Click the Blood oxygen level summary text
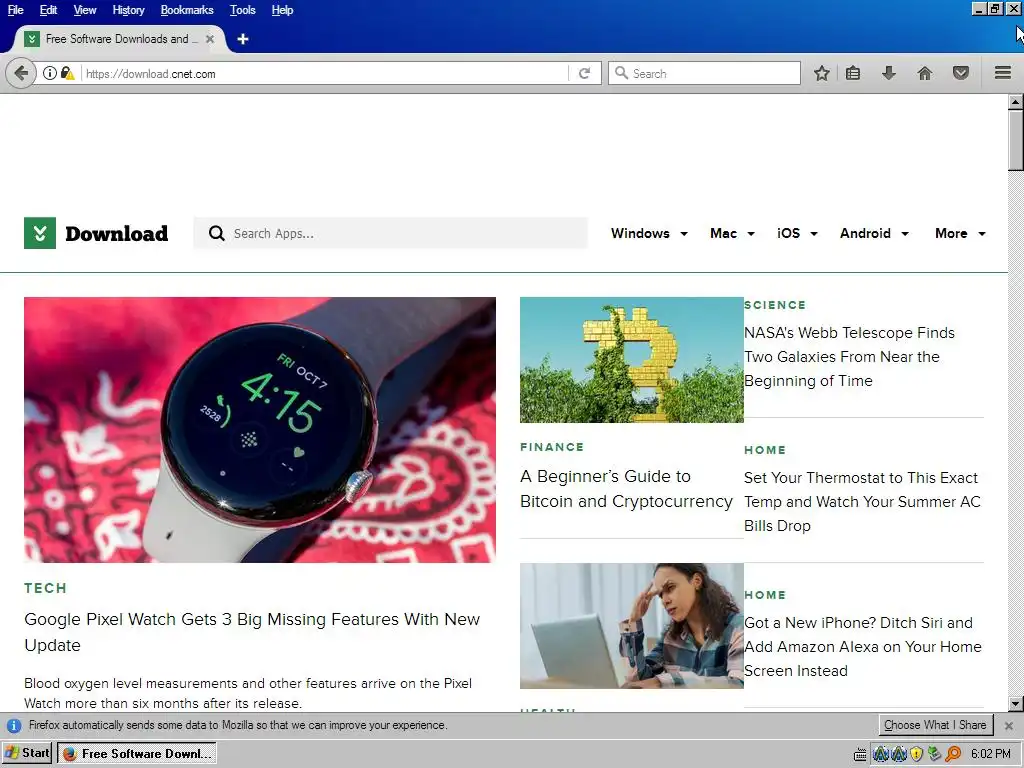The width and height of the screenshot is (1024, 768). point(248,693)
